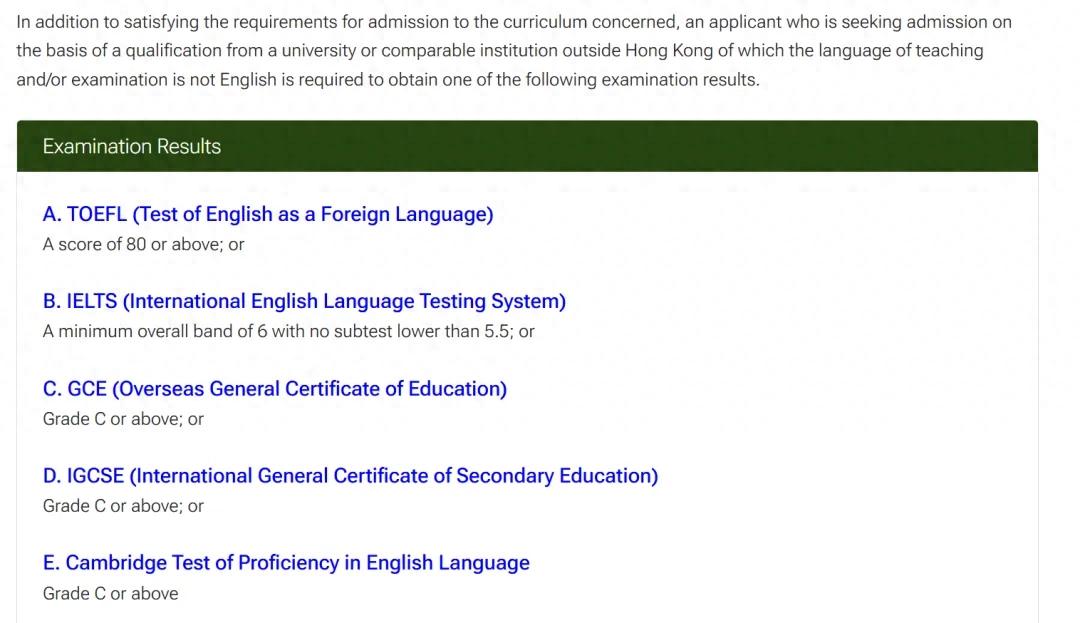
Task: Click the Examination Results header title
Action: pyautogui.click(x=131, y=146)
